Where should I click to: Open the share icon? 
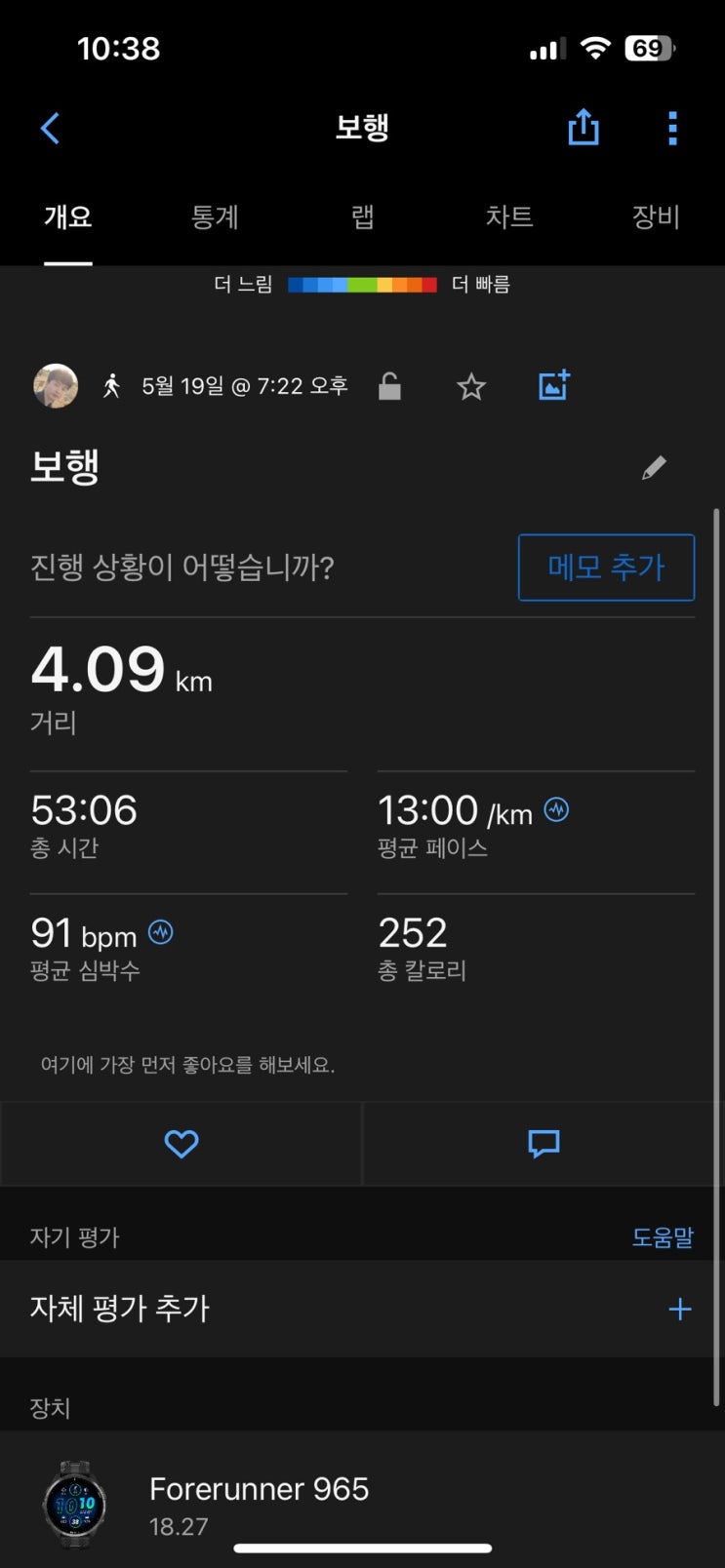click(584, 127)
